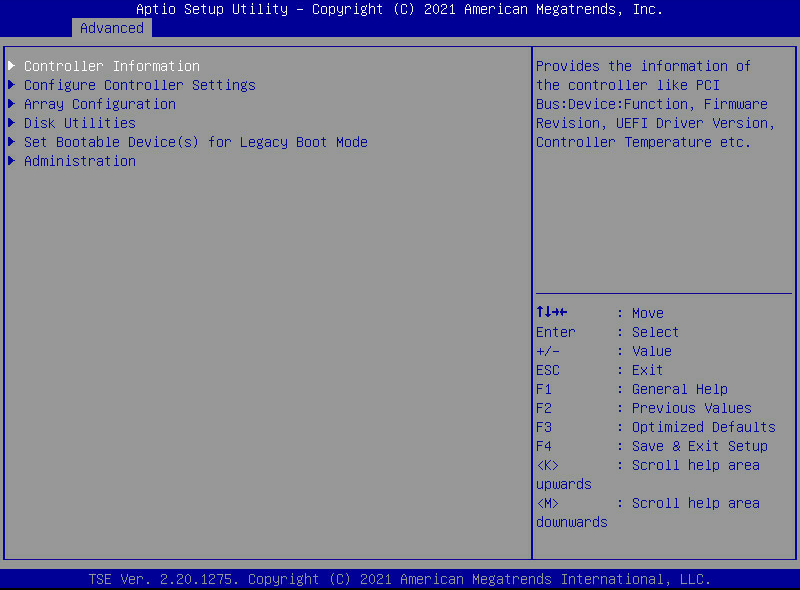Click the '+/-' key label

point(548,351)
